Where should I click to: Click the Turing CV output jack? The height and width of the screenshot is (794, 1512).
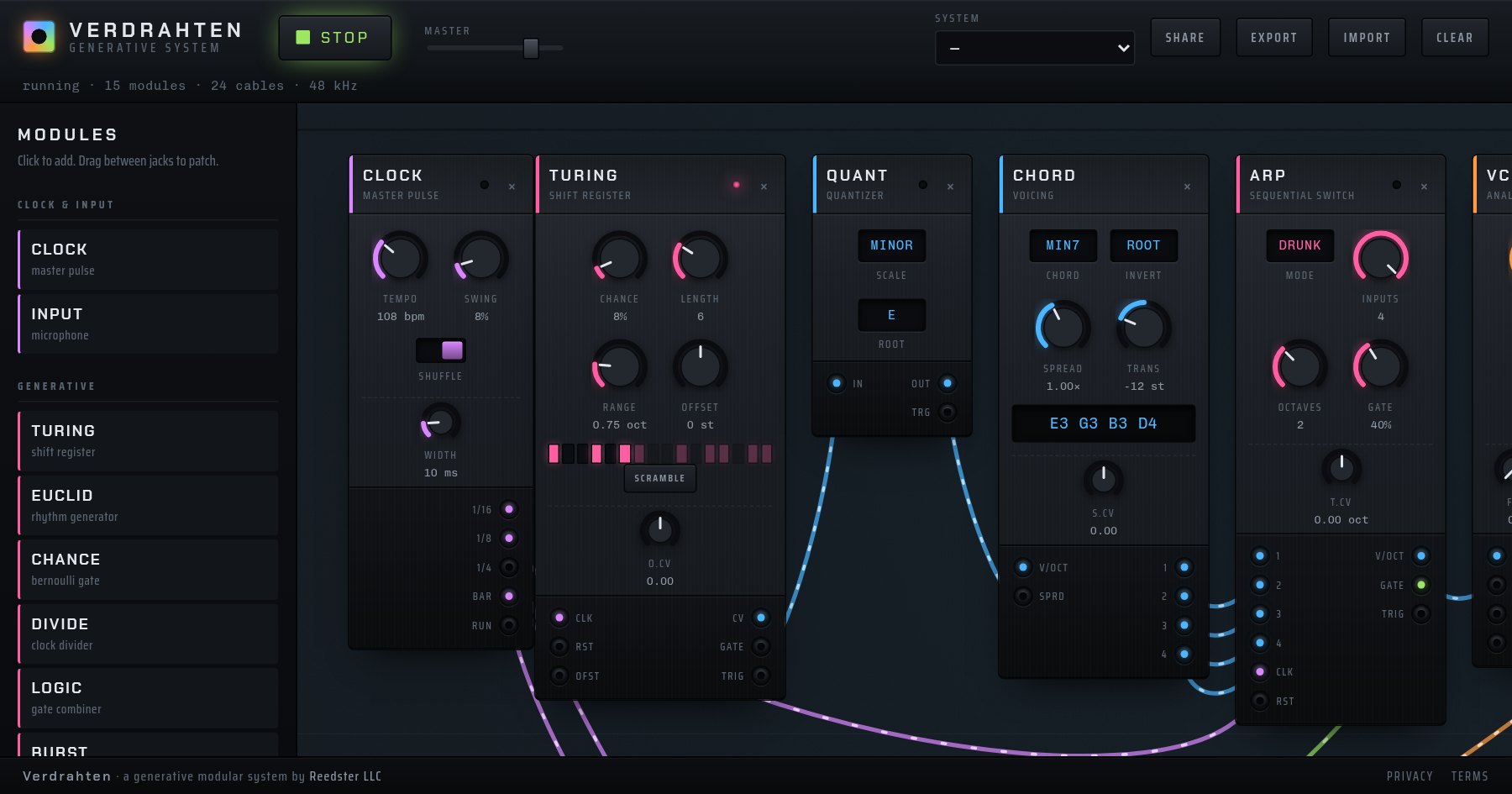coord(760,618)
